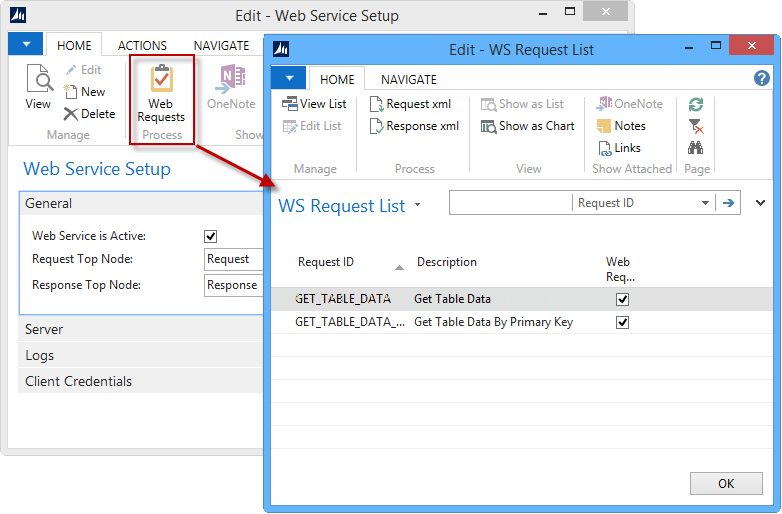Click 'Get Table Data' description cell
This screenshot has width=782, height=514.
coord(452,299)
